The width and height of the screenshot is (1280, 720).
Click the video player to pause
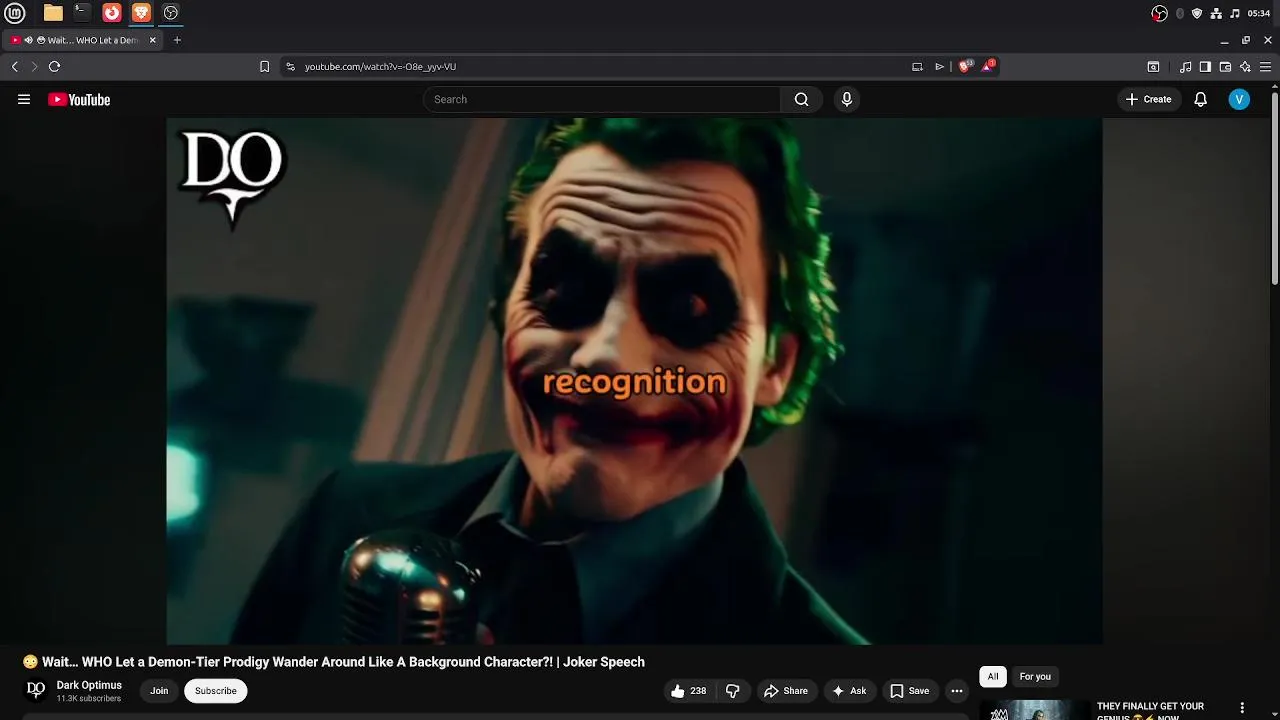(634, 381)
